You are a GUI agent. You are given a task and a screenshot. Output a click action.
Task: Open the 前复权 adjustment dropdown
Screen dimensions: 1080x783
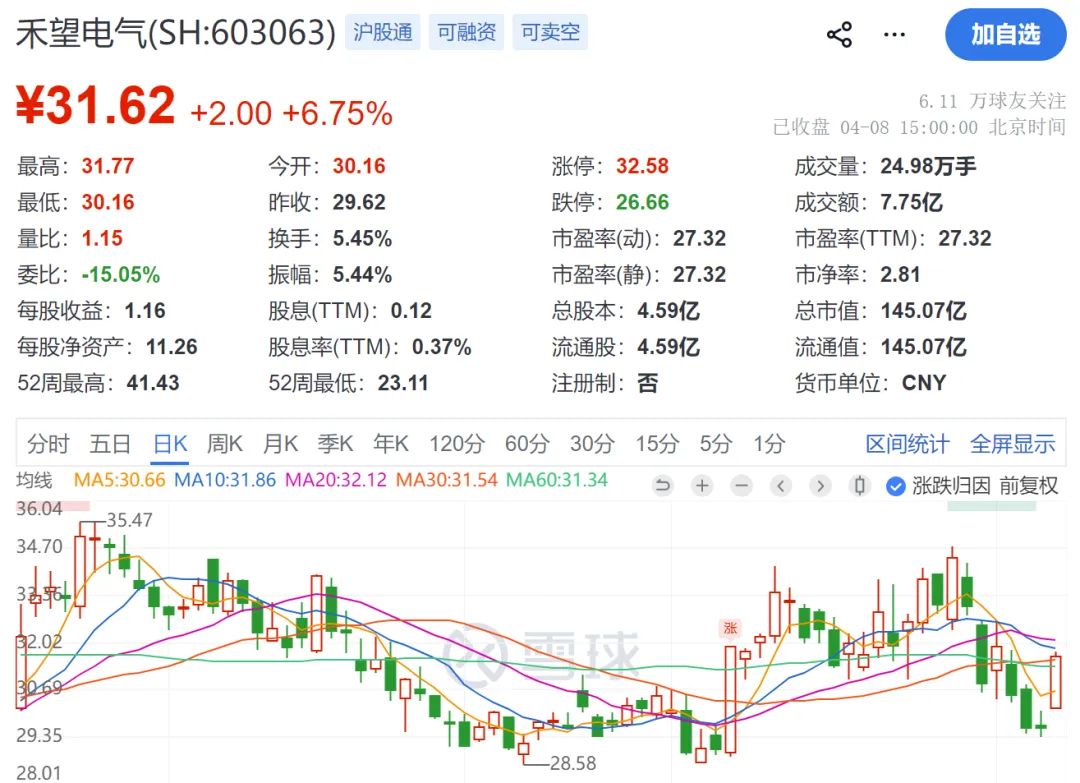1028,486
